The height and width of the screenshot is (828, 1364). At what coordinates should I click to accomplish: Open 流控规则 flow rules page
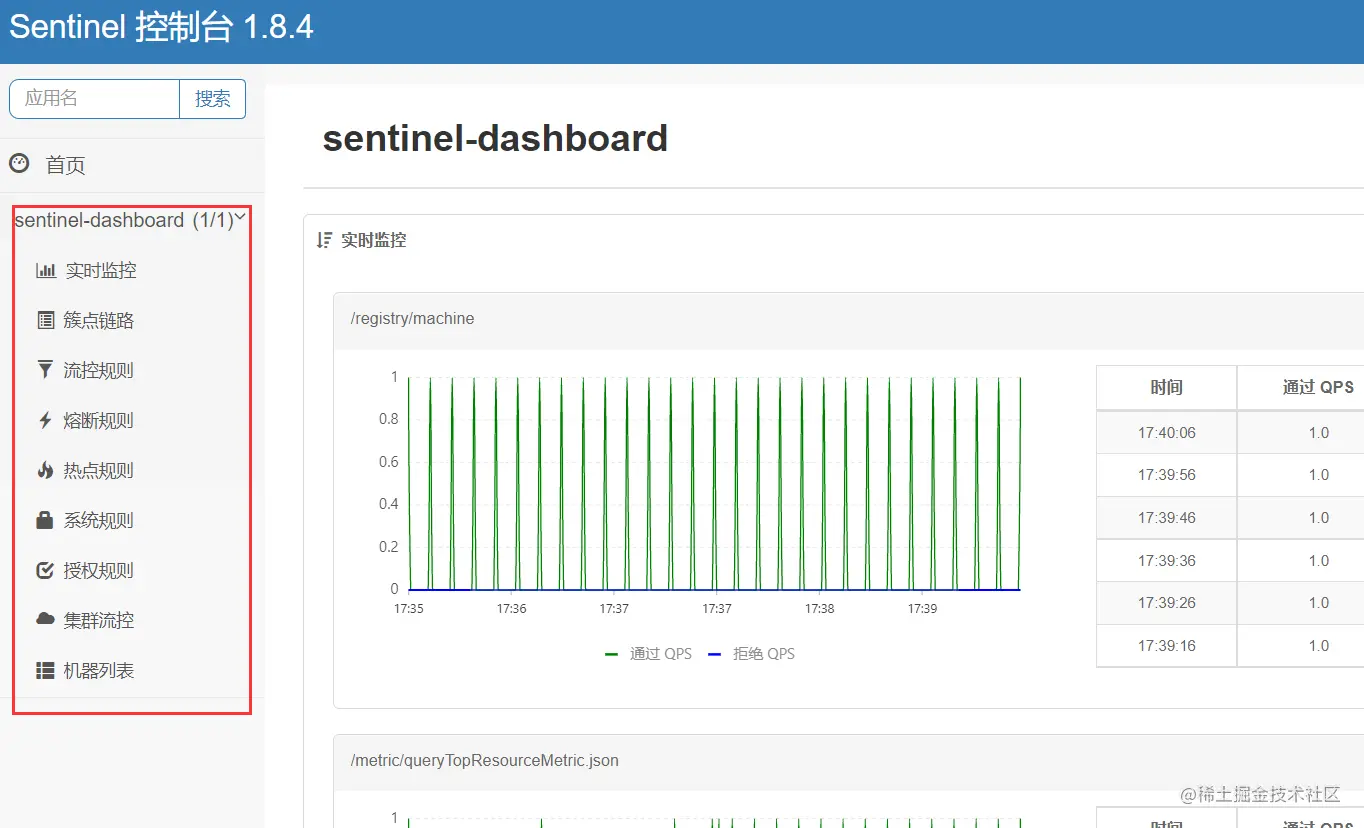99,371
